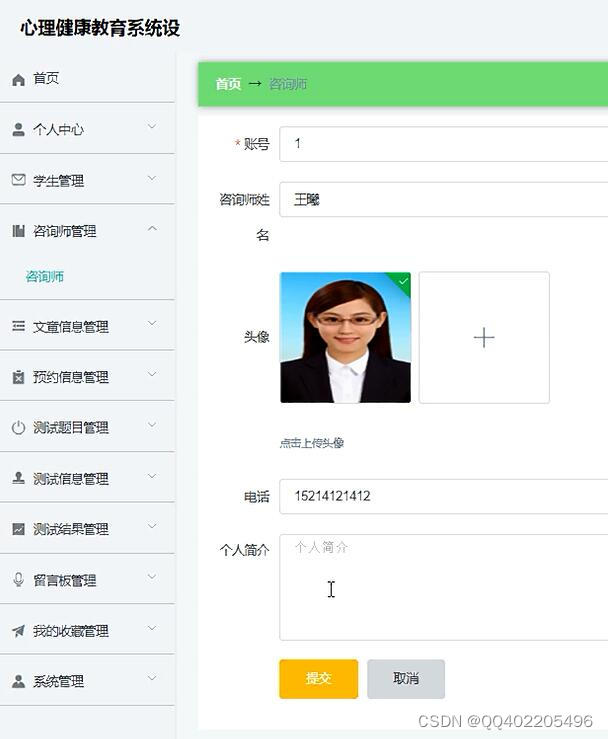Expand the 测试题目管理 chevron
The image size is (608, 739).
tap(152, 425)
